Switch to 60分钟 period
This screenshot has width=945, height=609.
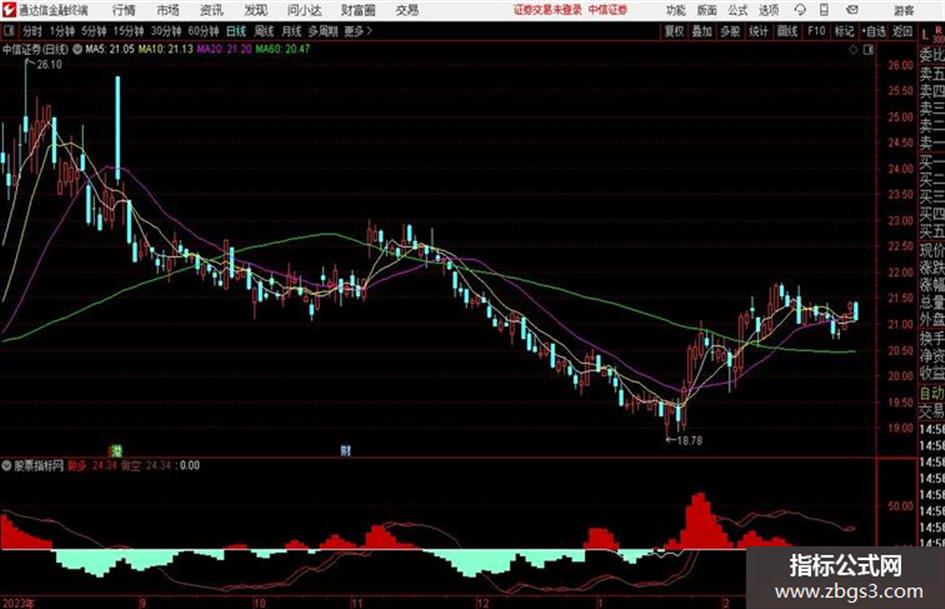[x=203, y=31]
